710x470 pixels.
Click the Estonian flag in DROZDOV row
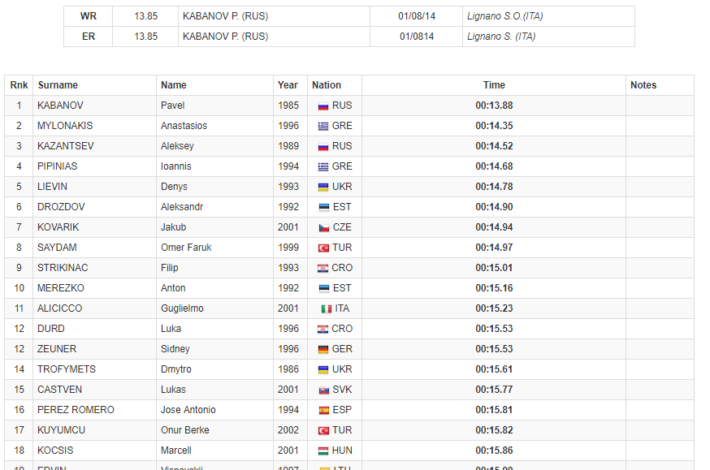[324, 207]
